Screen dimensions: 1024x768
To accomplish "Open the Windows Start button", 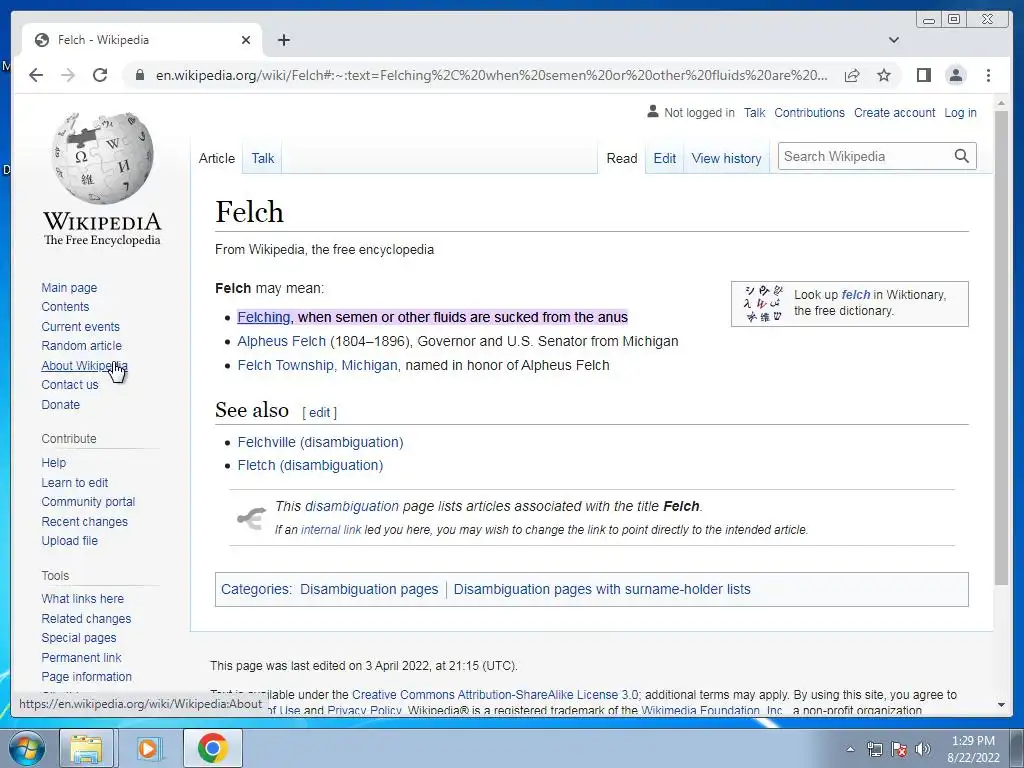I will pos(26,748).
